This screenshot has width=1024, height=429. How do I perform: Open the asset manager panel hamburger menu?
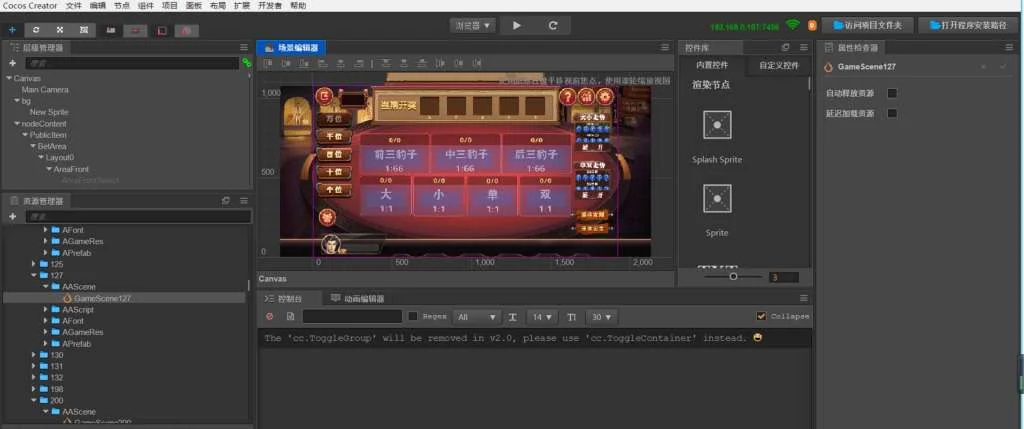point(244,200)
